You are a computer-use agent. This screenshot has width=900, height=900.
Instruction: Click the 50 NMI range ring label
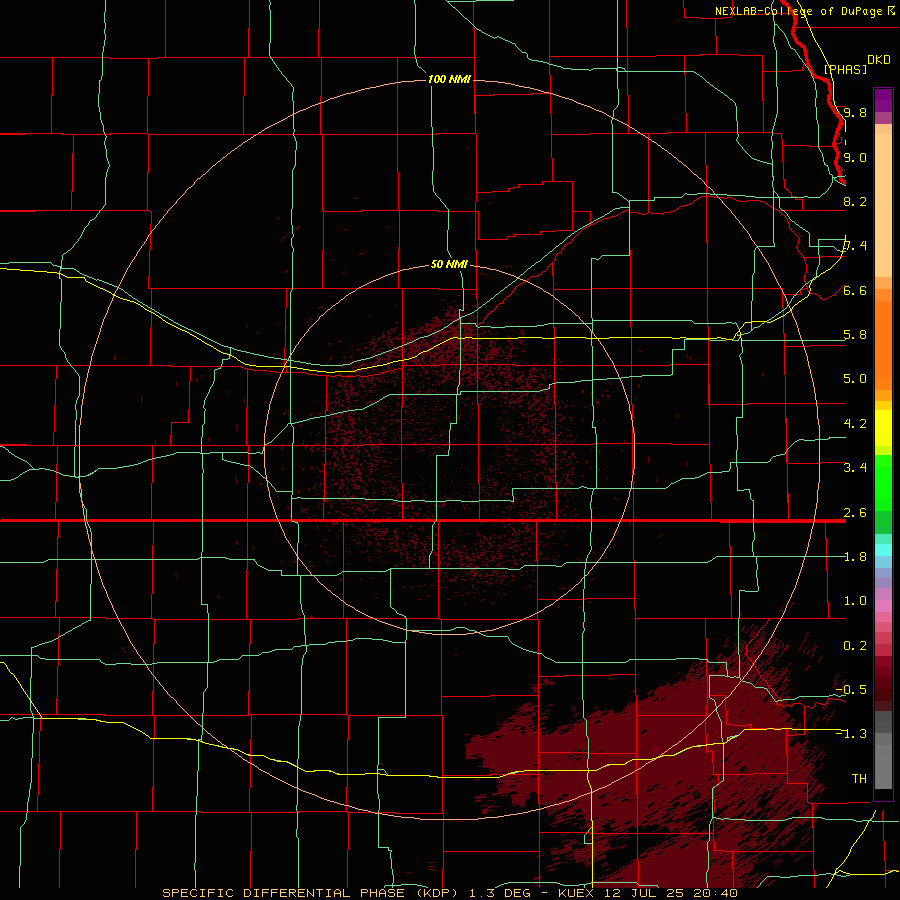point(449,264)
